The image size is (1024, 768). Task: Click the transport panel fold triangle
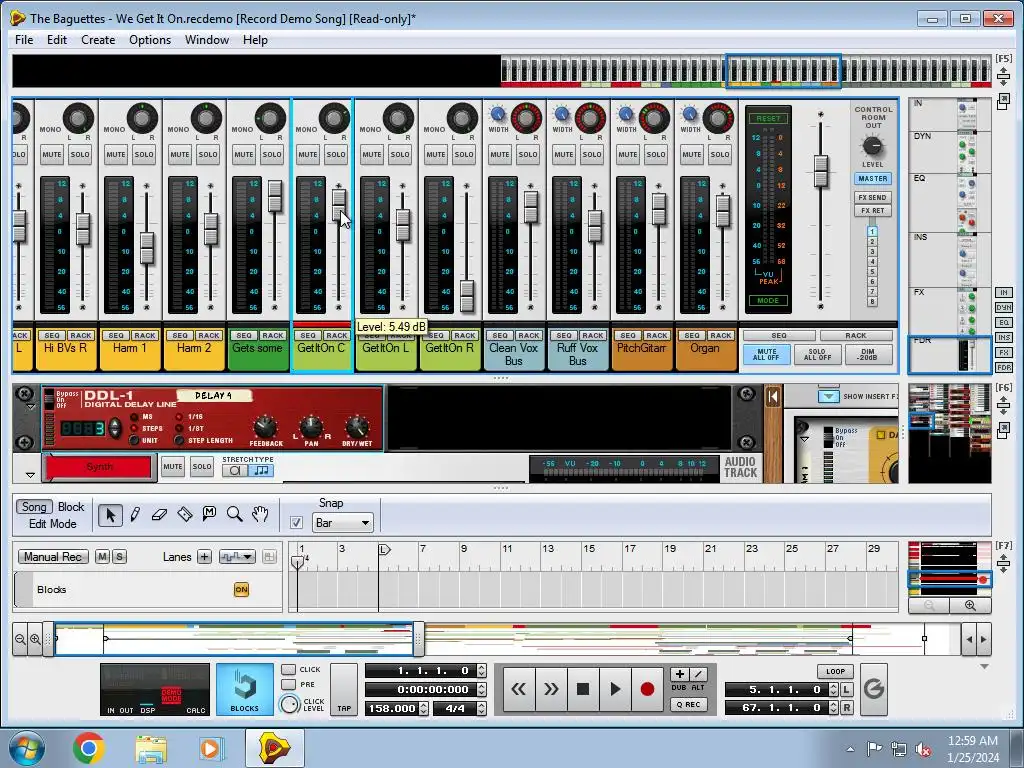pyautogui.click(x=984, y=667)
